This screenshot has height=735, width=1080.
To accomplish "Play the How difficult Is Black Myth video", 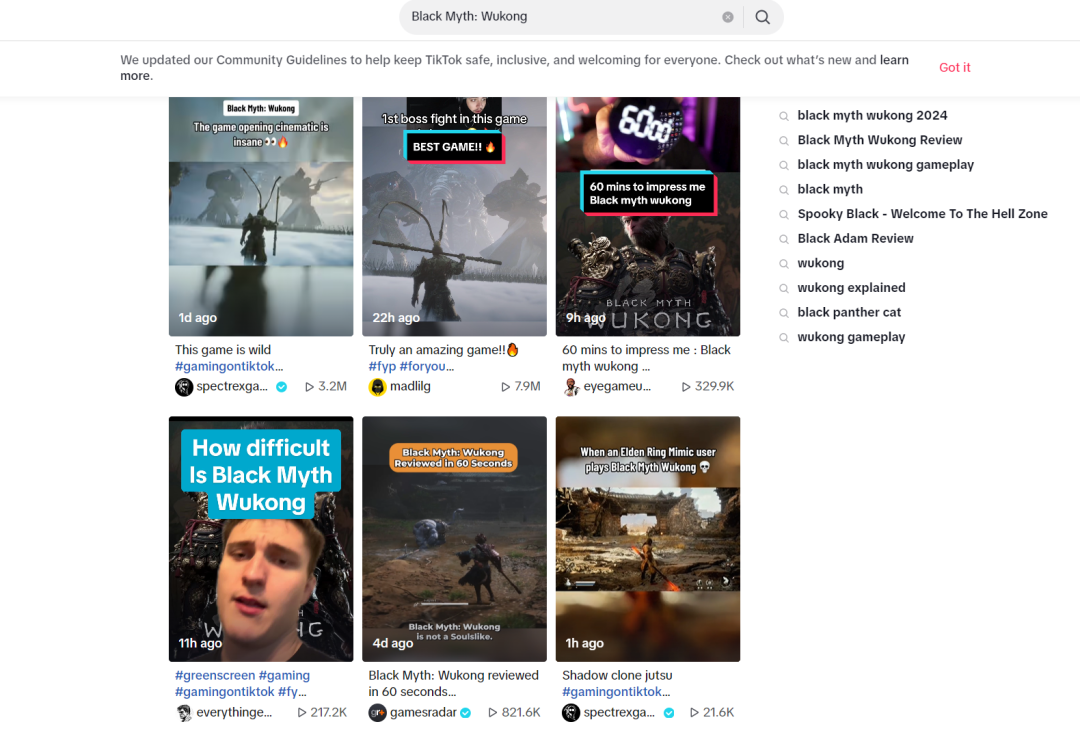I will coord(261,539).
